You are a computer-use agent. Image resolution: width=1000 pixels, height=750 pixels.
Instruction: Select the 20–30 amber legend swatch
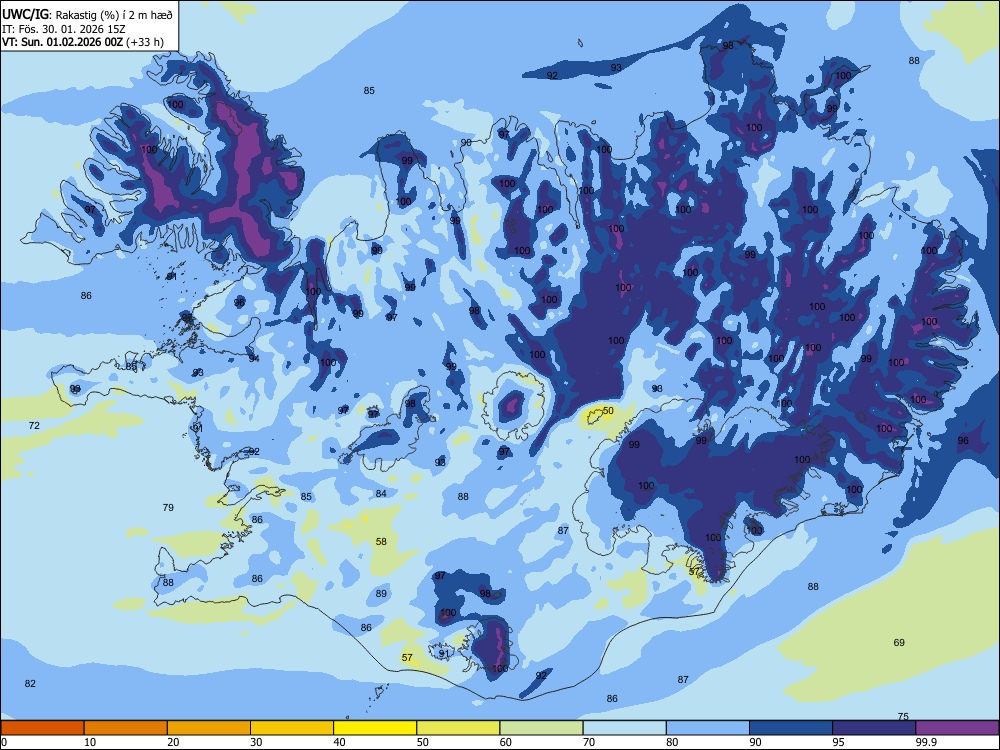pyautogui.click(x=209, y=728)
